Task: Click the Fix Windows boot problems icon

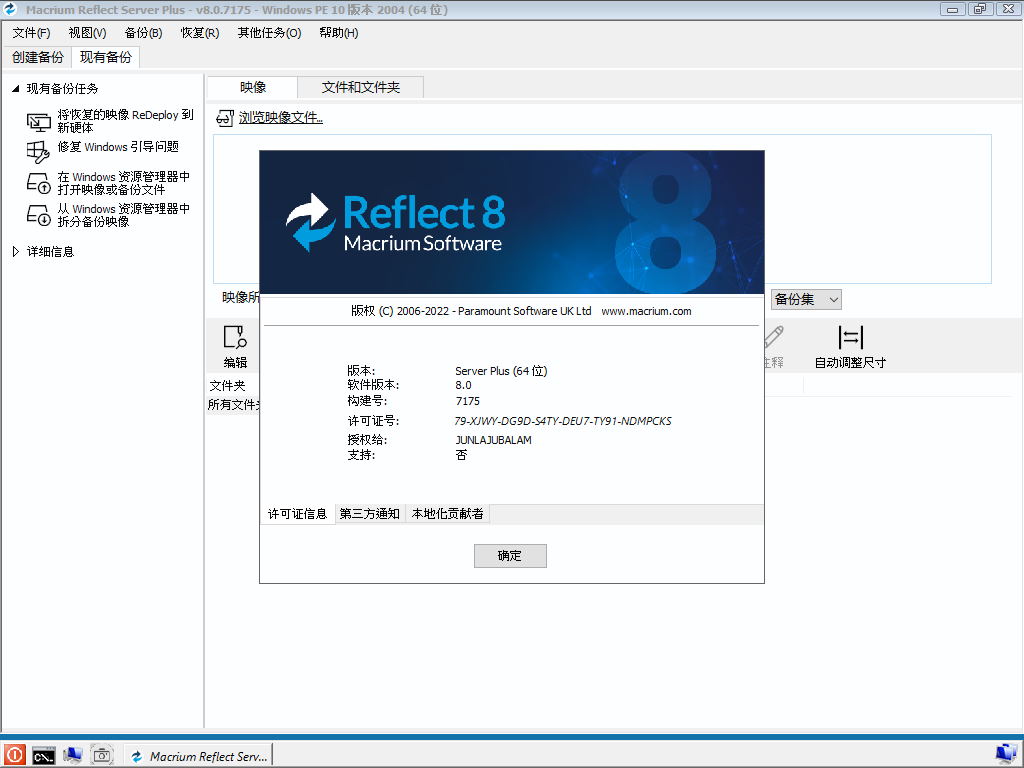Action: [x=38, y=151]
